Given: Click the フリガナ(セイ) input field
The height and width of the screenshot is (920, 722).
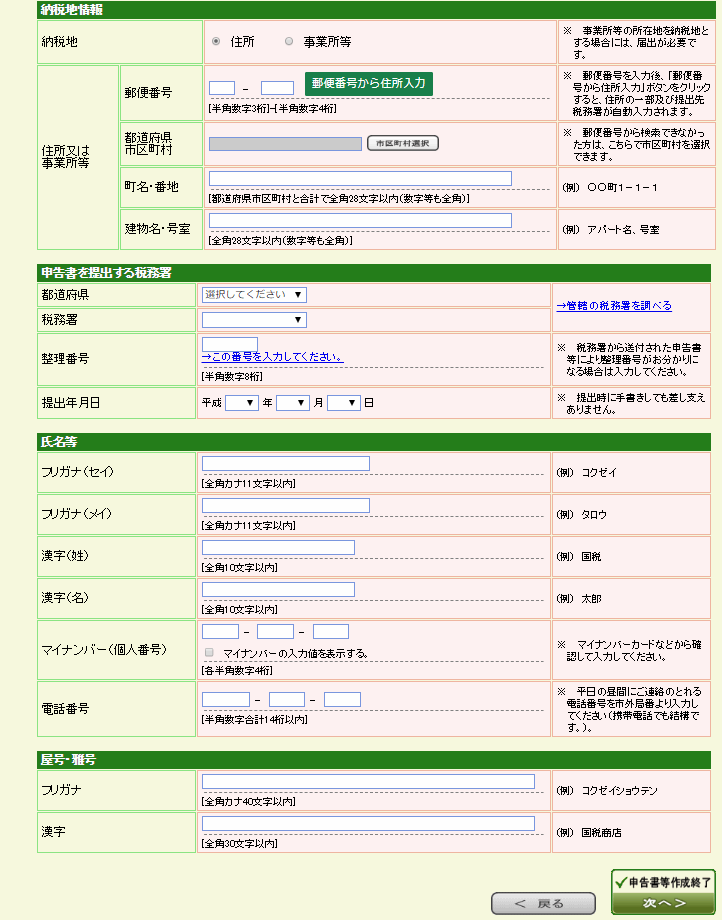Looking at the screenshot, I should pos(285,464).
